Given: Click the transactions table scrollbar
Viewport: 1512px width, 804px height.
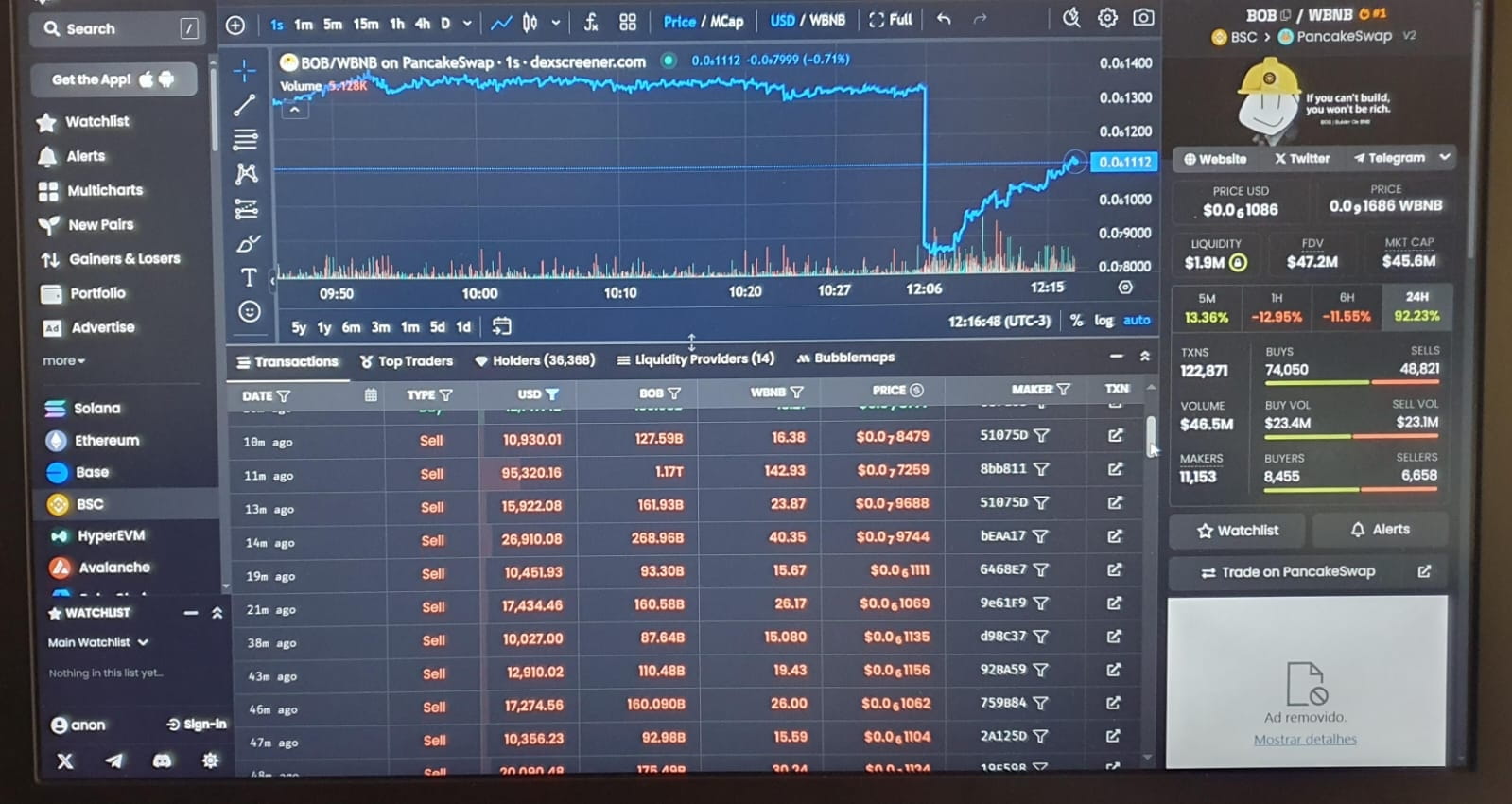Looking at the screenshot, I should 1151,436.
